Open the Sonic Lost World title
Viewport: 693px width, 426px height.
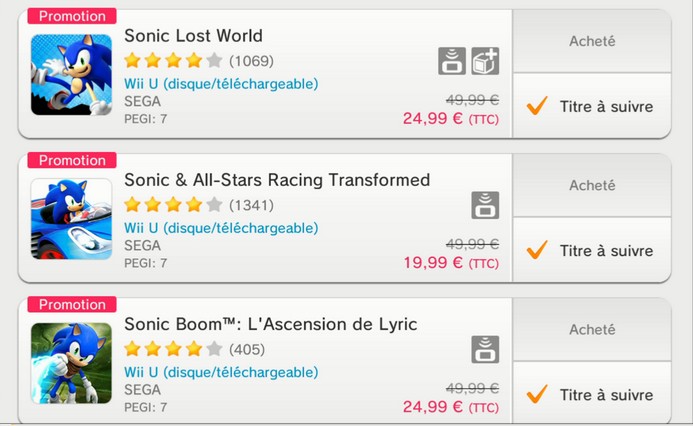pyautogui.click(x=193, y=36)
